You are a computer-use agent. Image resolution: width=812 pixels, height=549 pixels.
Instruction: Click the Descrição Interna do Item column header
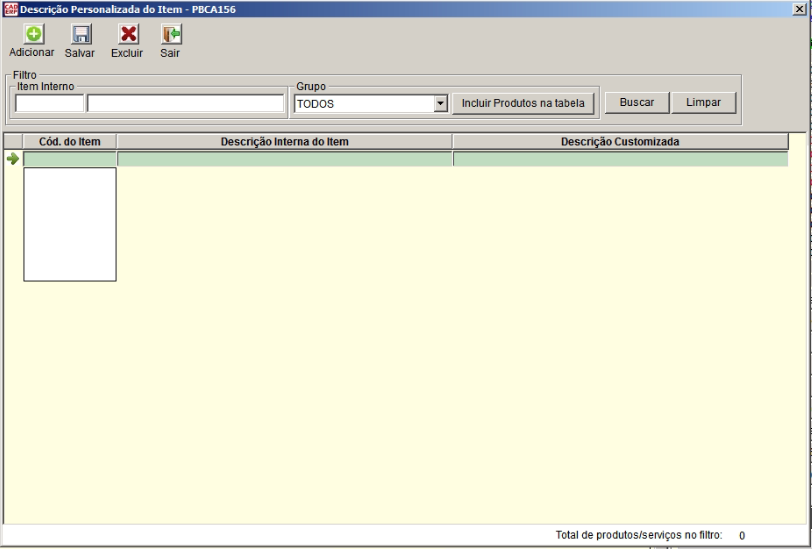[x=284, y=141]
